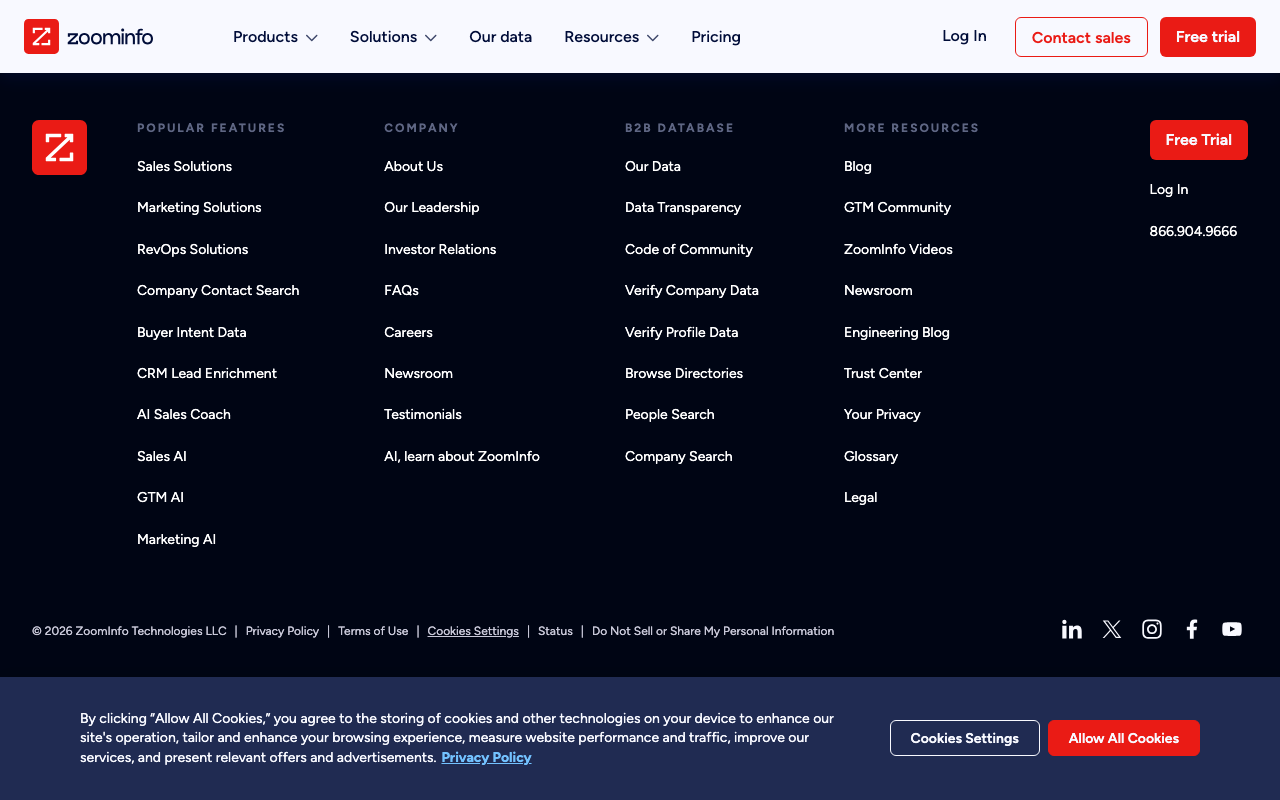Open Pricing in top navigation
The height and width of the screenshot is (800, 1280).
716,37
